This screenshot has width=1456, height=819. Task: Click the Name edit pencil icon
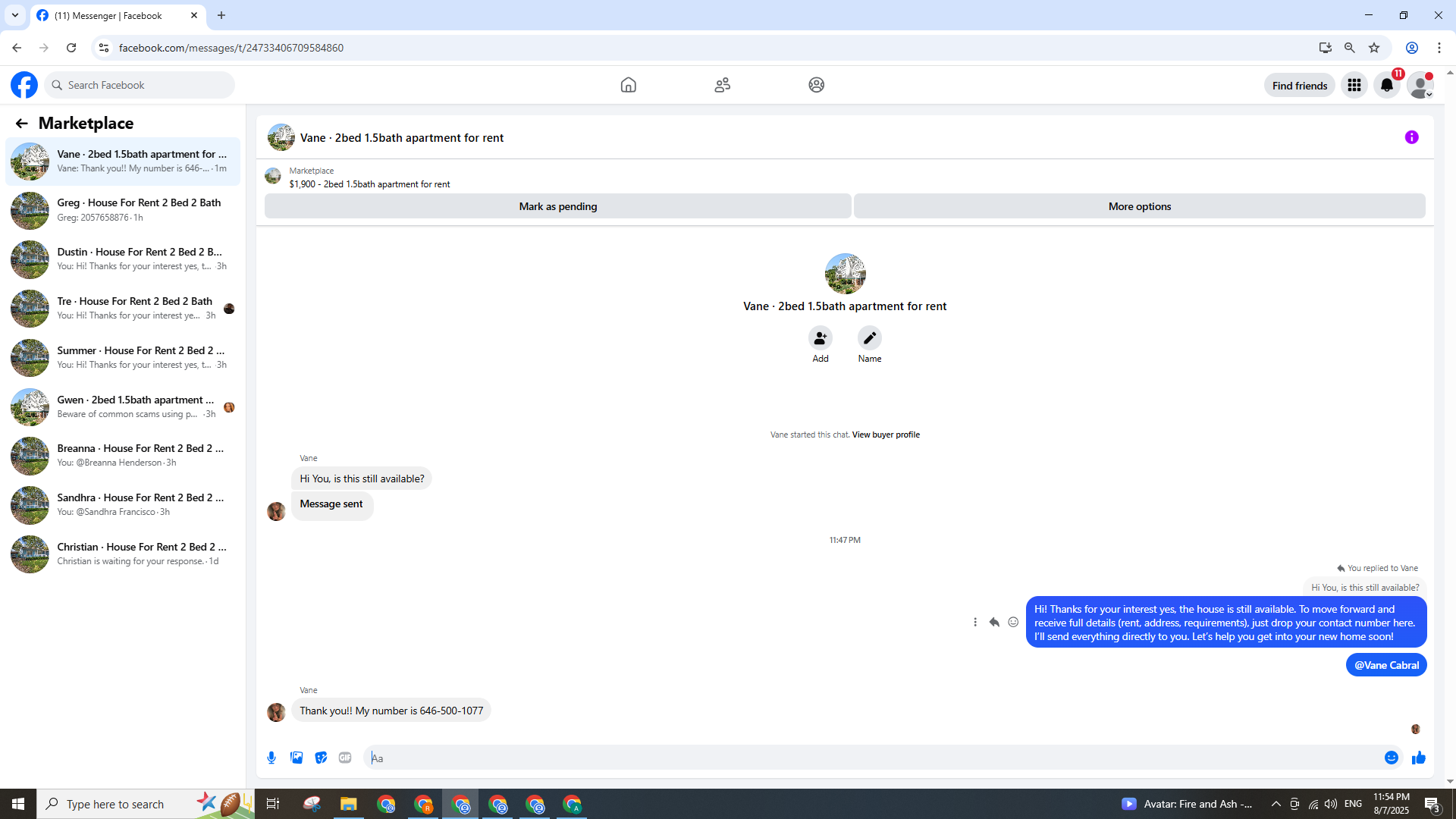click(869, 338)
